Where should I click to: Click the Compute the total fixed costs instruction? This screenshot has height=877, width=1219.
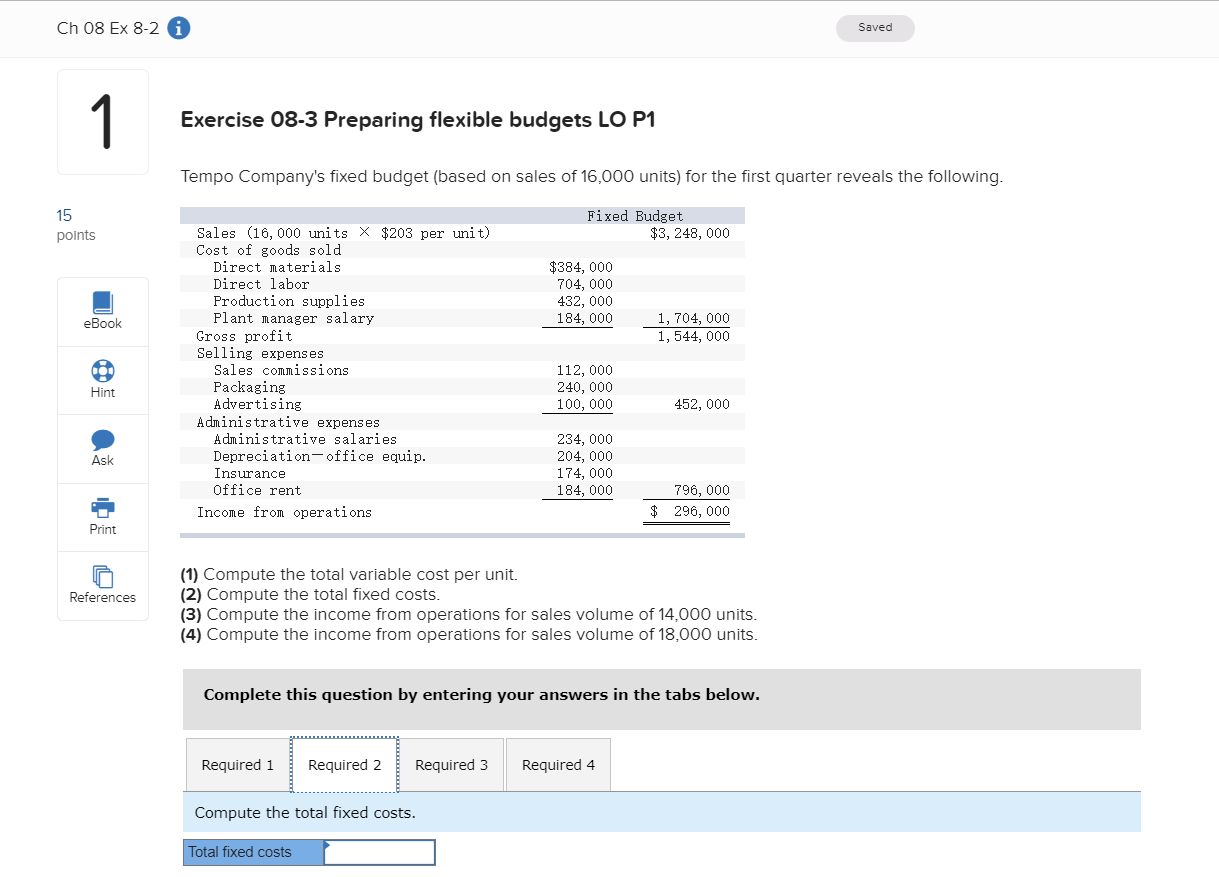305,812
